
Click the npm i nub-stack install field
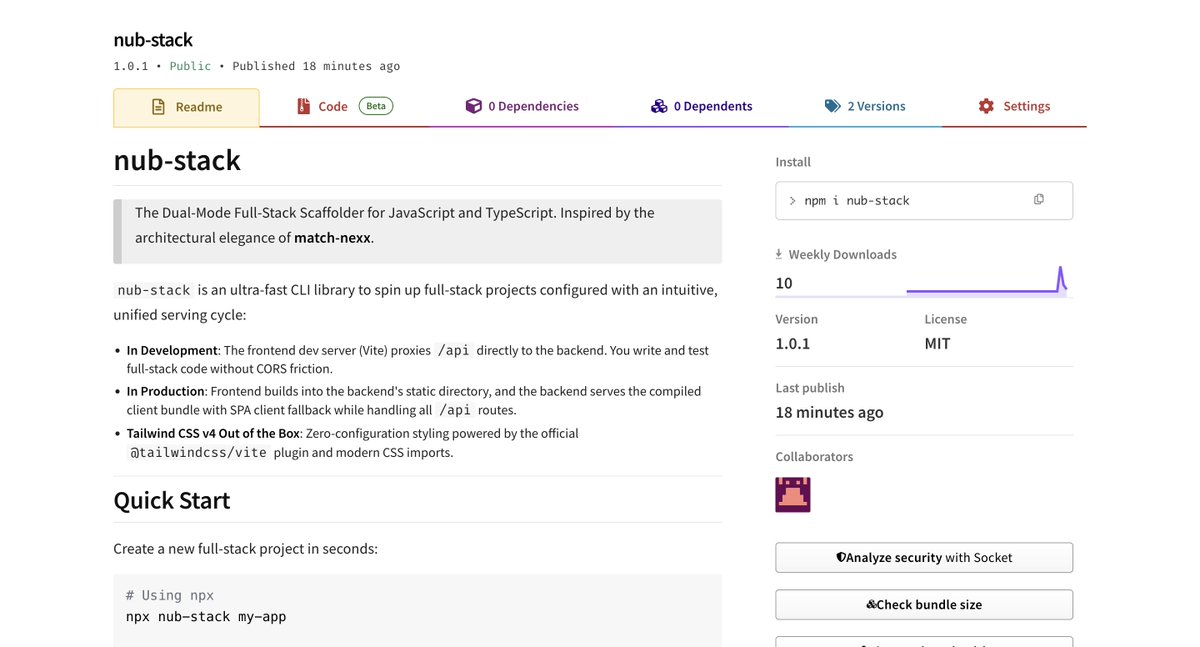(924, 200)
